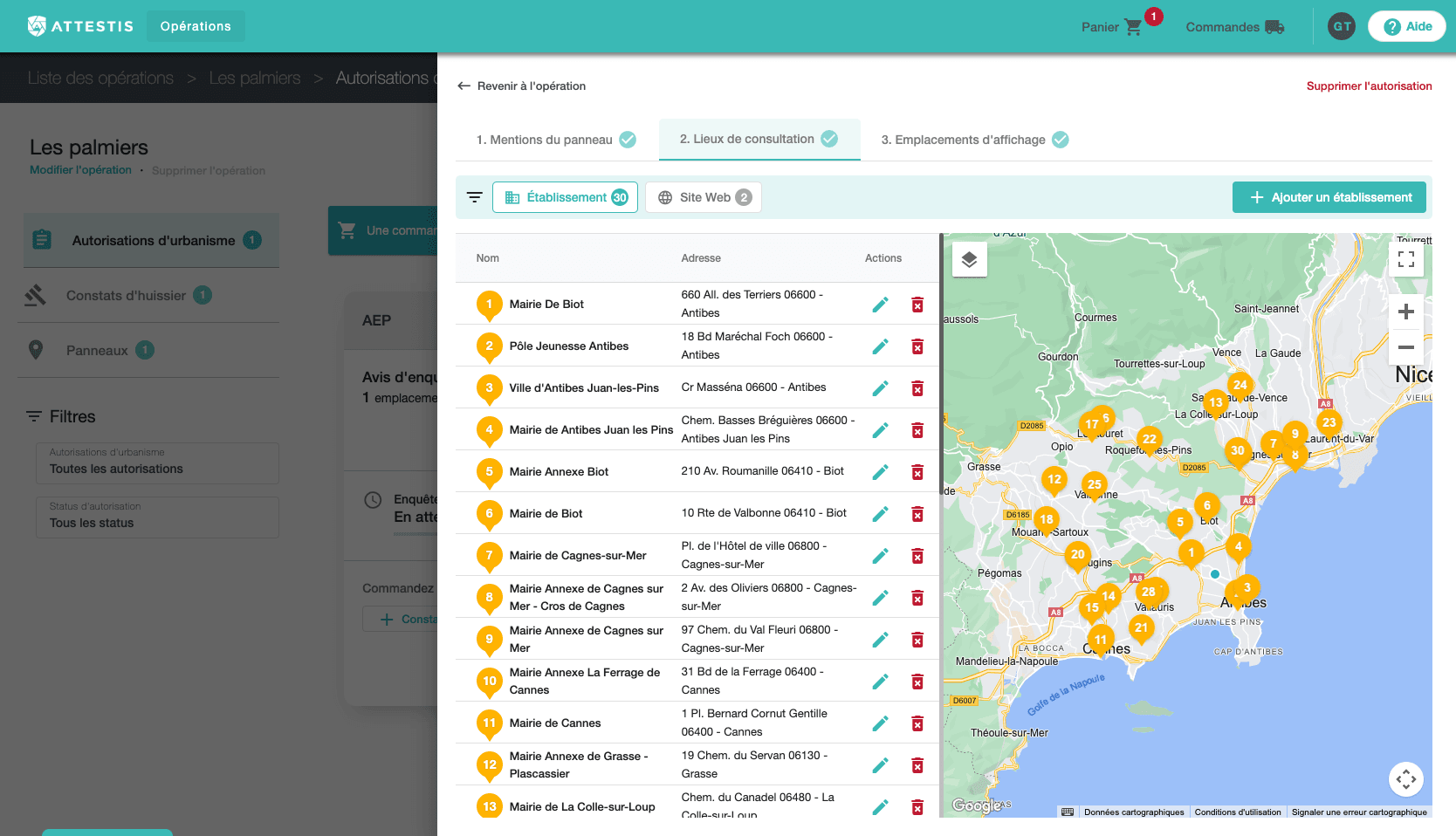Delete the Pôle Jeunesse Antibes entry
This screenshot has height=836, width=1456.
[917, 346]
